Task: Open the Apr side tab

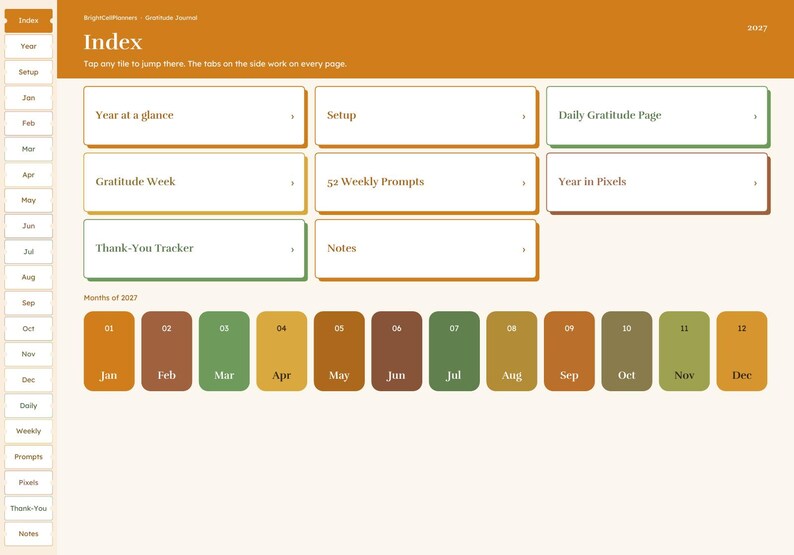Action: [28, 175]
